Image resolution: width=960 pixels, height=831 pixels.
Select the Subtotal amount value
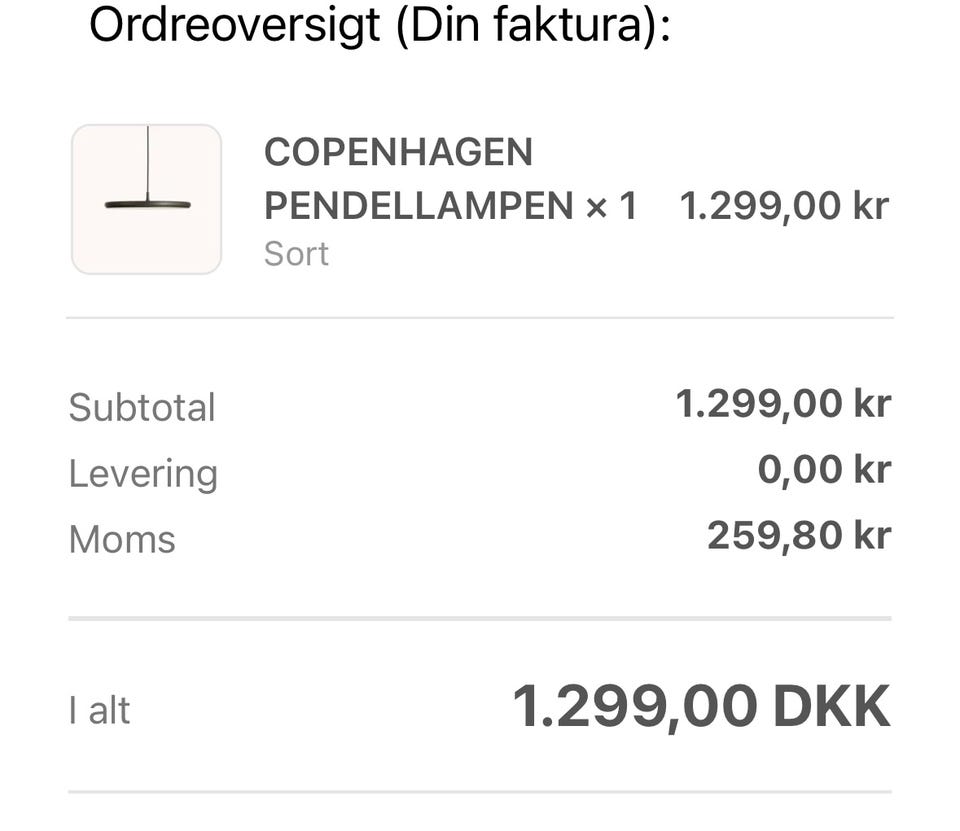(782, 404)
